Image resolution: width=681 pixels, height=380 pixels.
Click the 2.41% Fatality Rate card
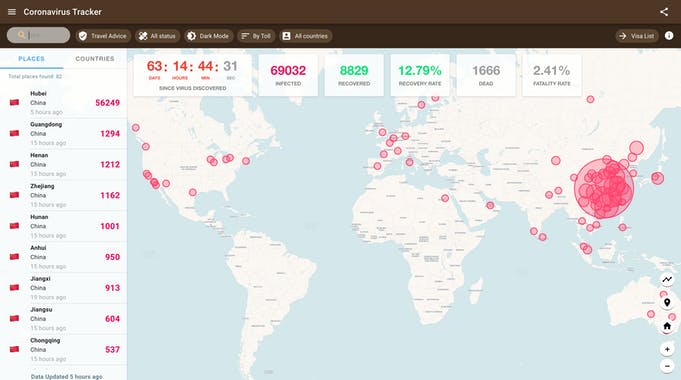[552, 75]
